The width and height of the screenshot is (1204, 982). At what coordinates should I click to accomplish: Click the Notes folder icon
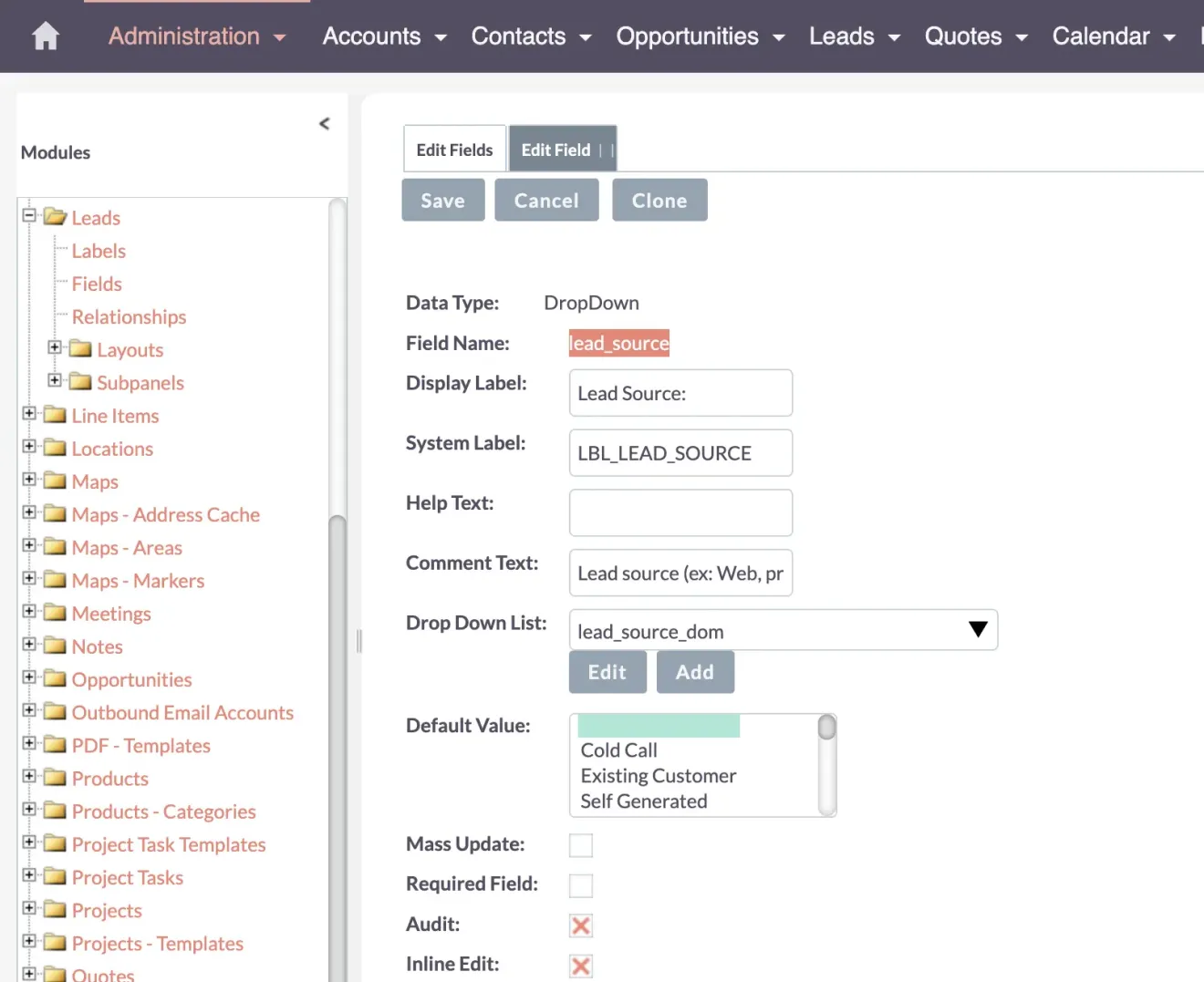(x=55, y=646)
